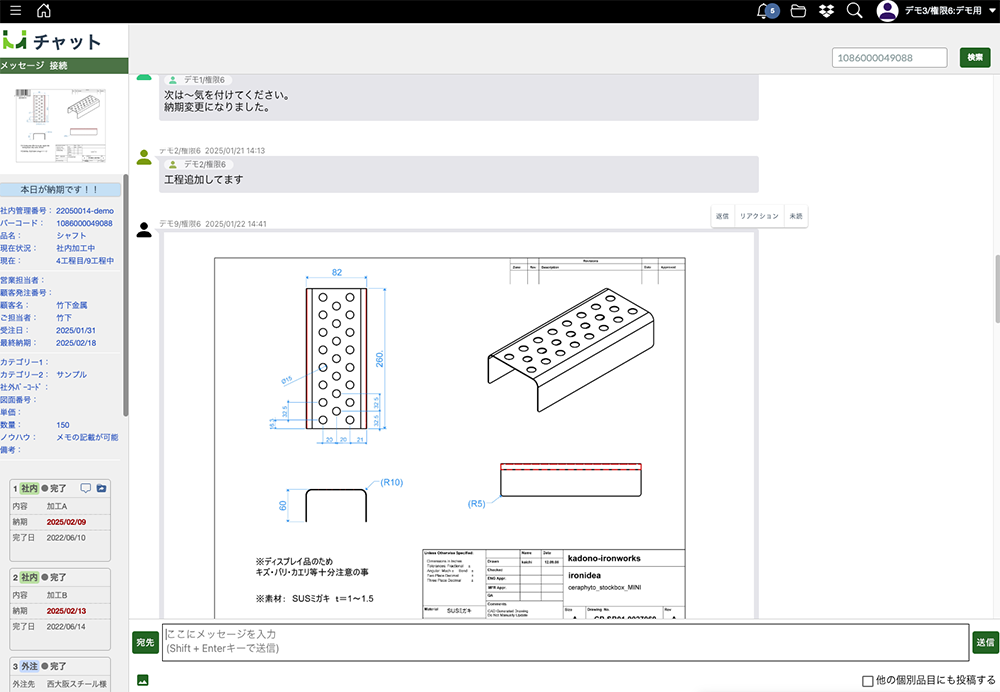Open the drawing thumbnail in left sidebar
Screen dimensions: 1000x692
pos(61,126)
